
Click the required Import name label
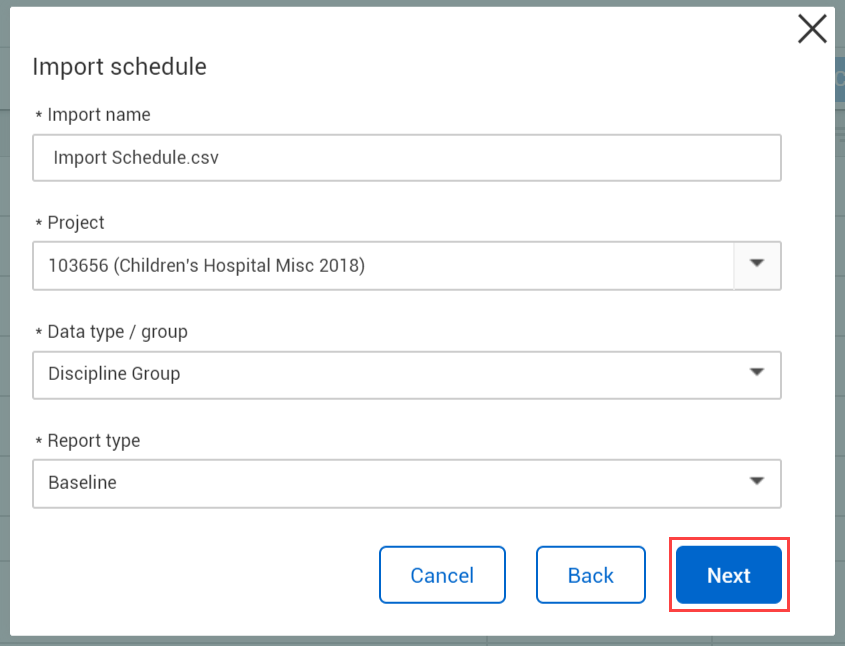[93, 114]
